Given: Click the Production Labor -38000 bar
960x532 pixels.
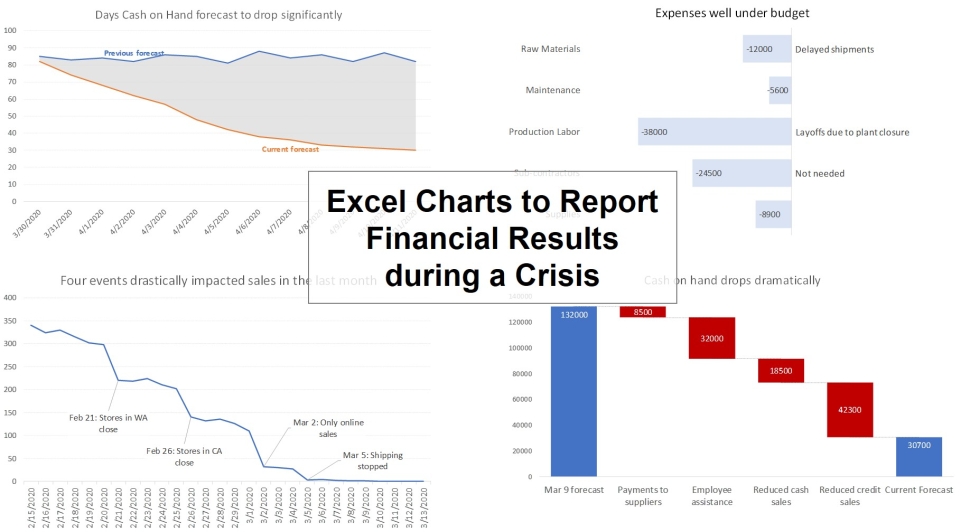Looking at the screenshot, I should pyautogui.click(x=714, y=132).
